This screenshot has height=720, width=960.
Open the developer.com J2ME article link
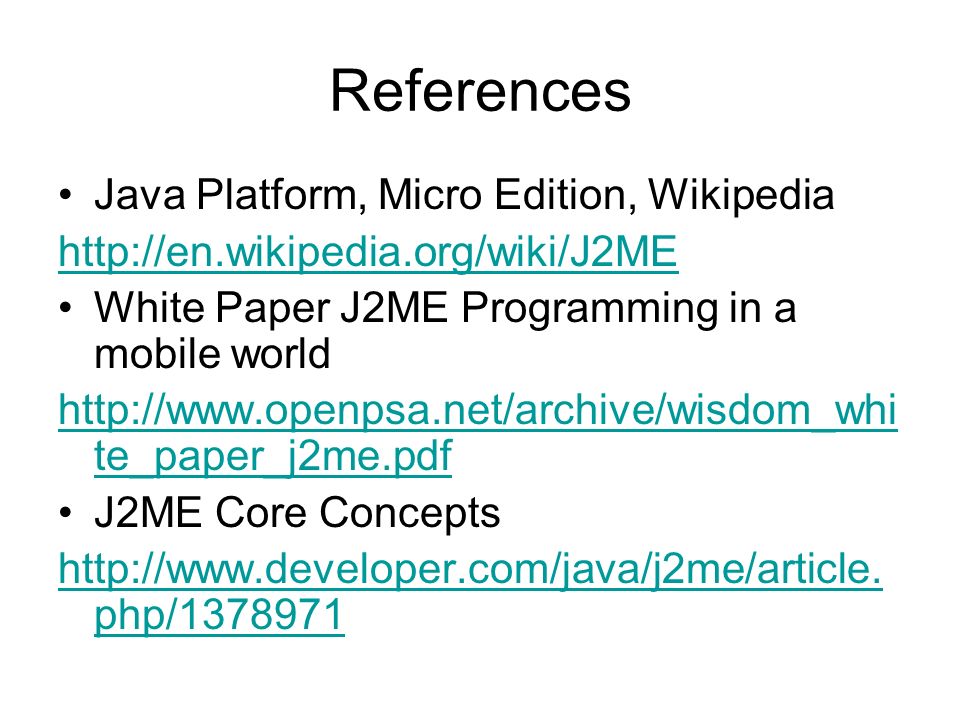point(470,592)
